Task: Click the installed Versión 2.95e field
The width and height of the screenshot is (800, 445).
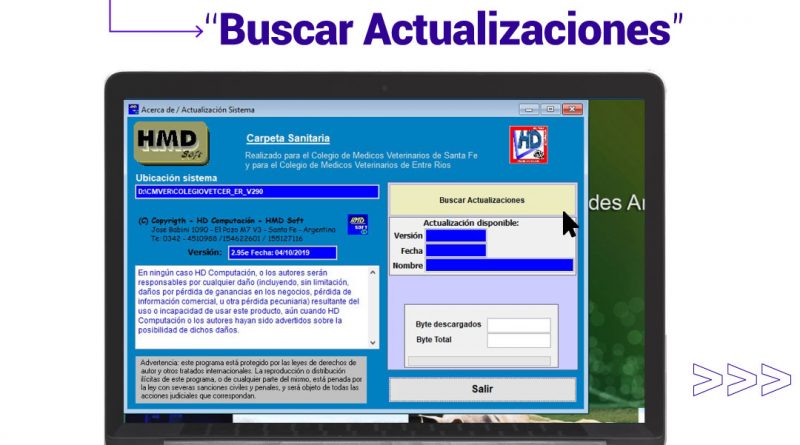Action: click(x=282, y=253)
